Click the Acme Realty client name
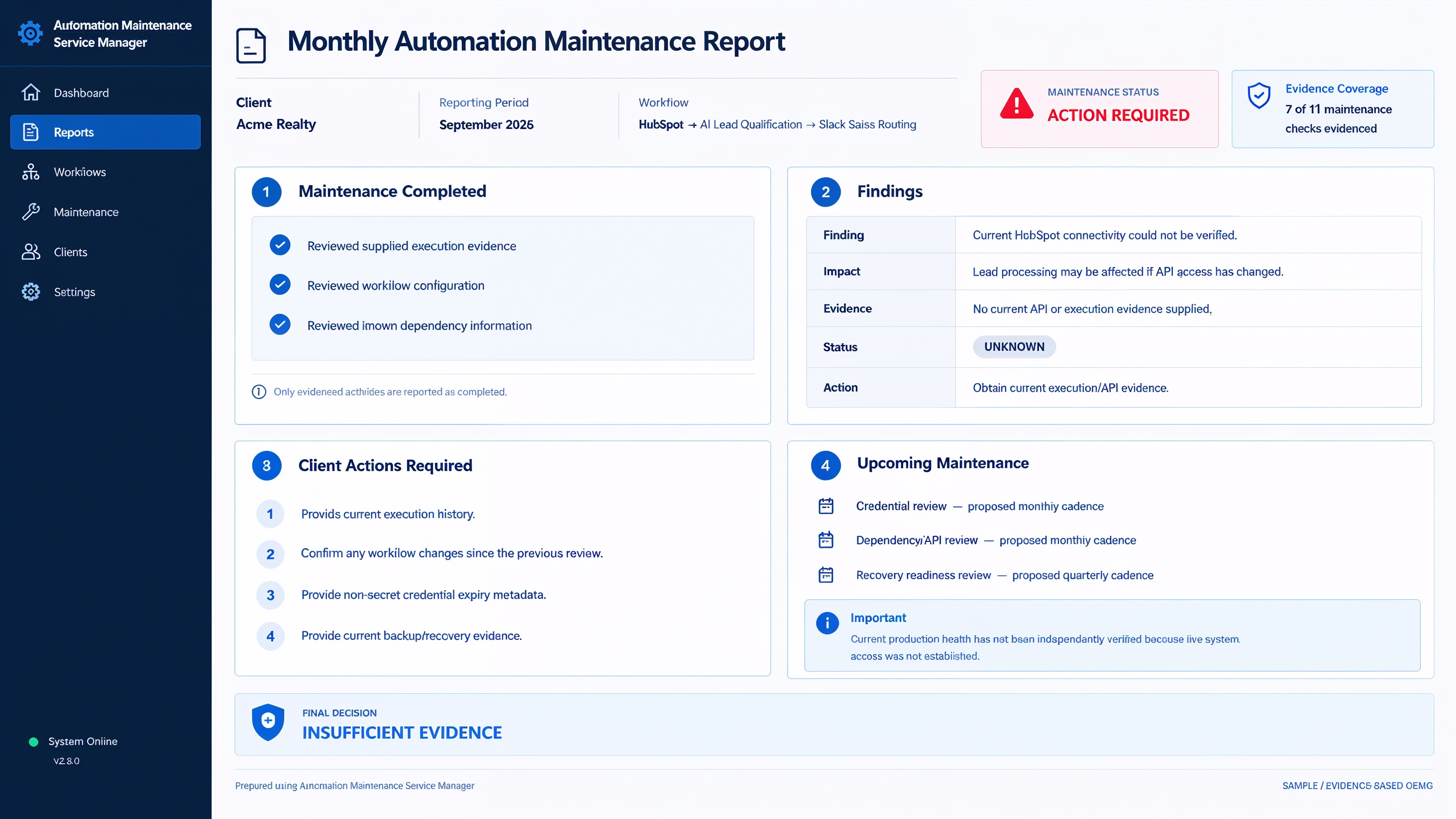1456x819 pixels. tap(276, 124)
